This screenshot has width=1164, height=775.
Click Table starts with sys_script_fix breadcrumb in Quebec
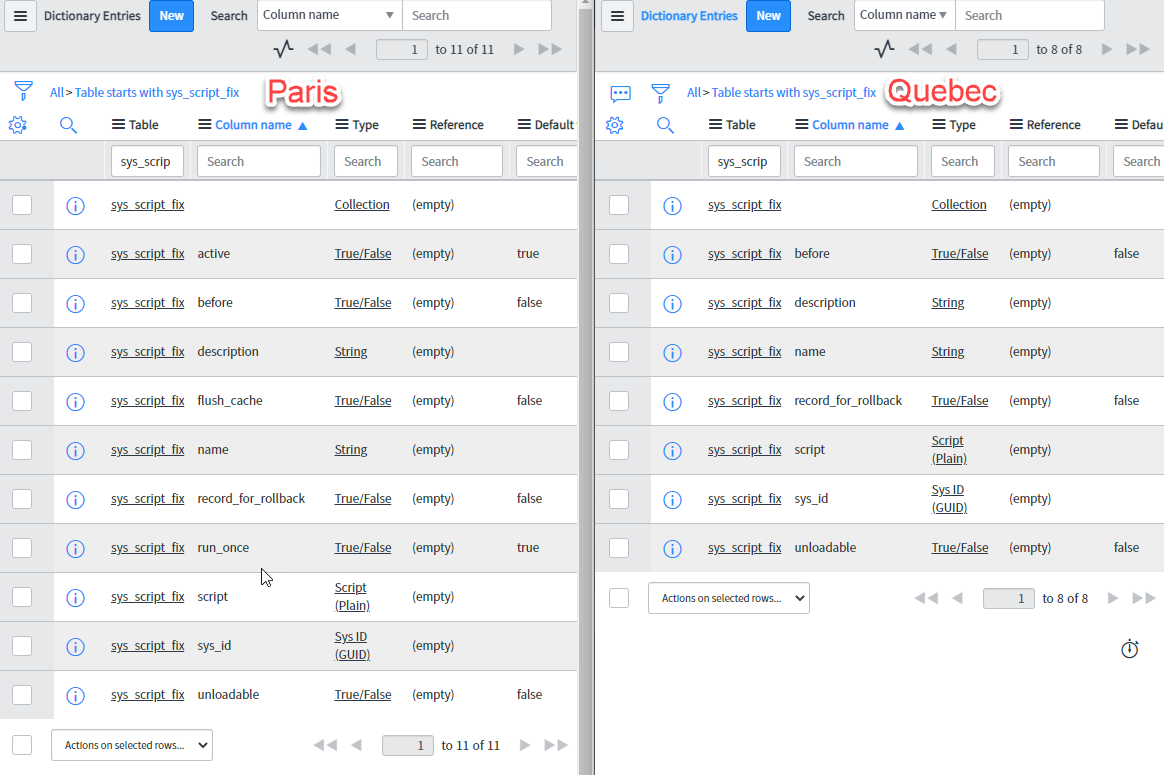(x=794, y=93)
